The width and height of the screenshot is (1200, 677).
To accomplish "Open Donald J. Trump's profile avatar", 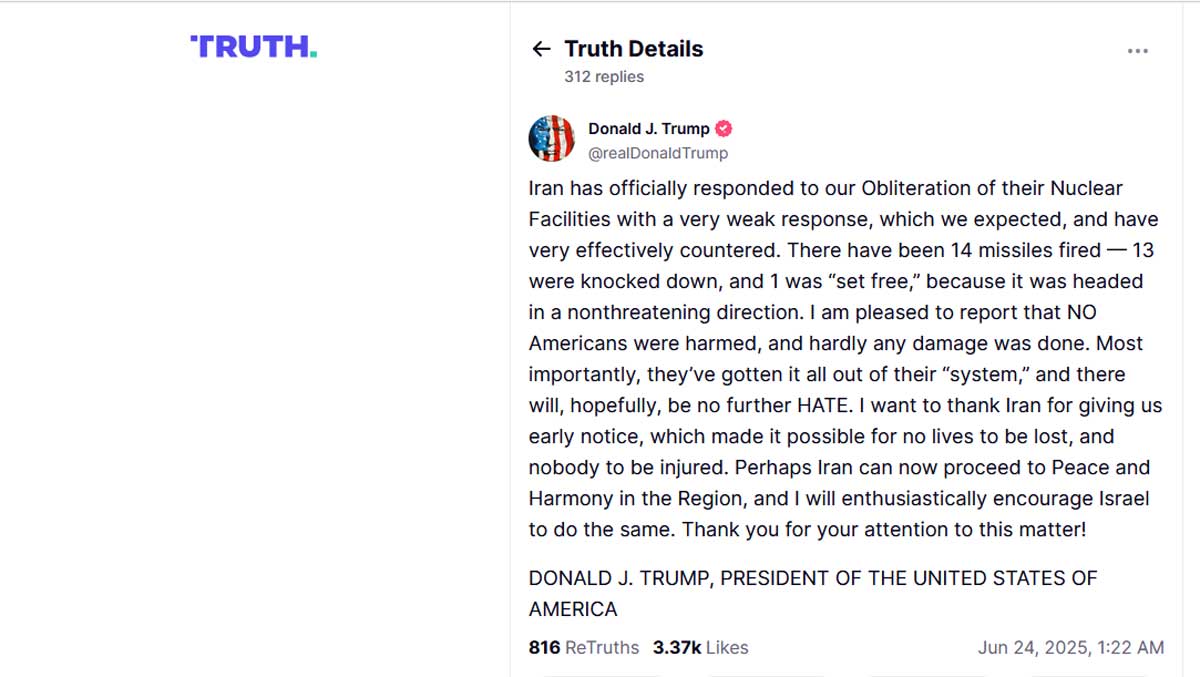I will tap(552, 139).
